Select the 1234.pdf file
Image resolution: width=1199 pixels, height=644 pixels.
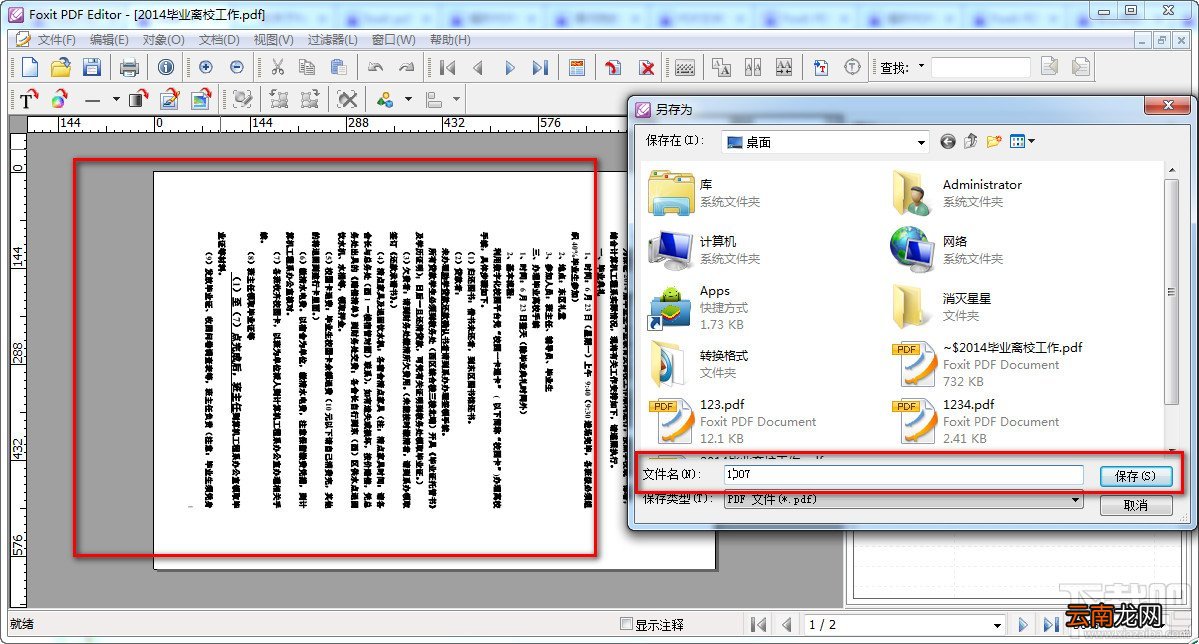coord(974,421)
